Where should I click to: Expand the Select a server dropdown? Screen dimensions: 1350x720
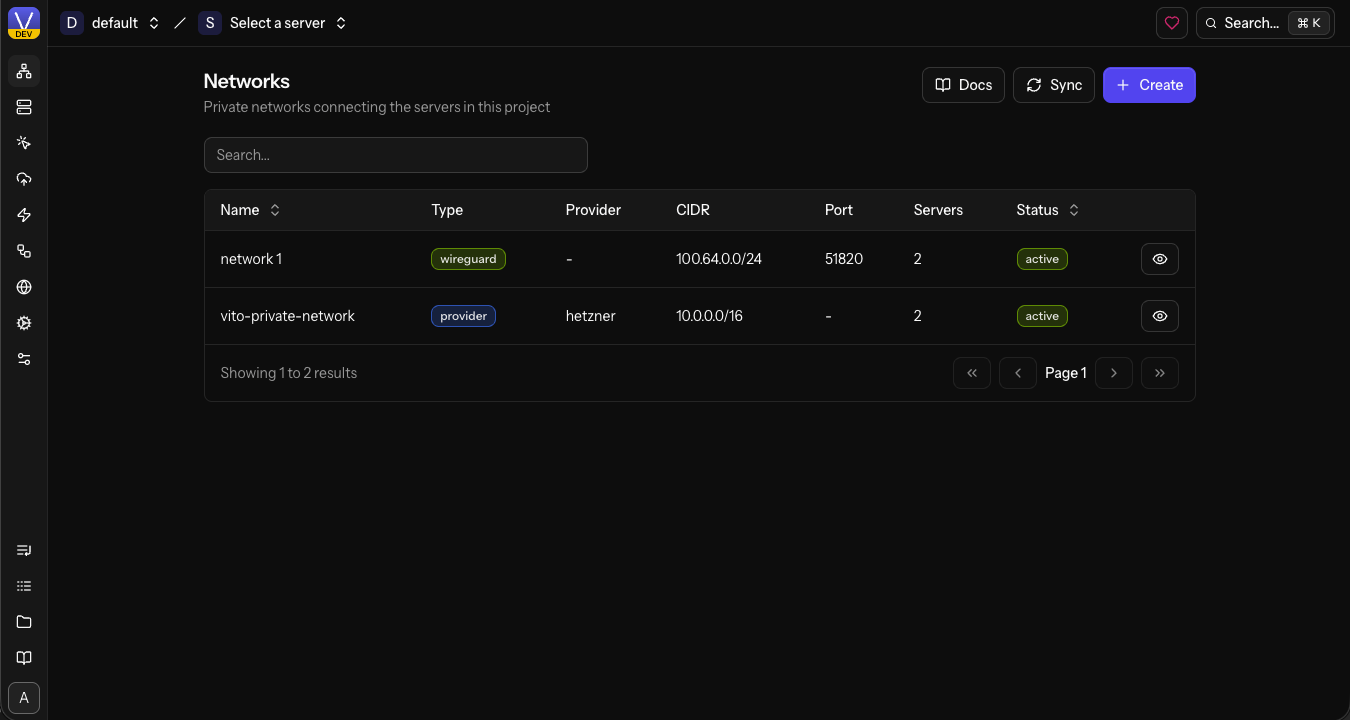pyautogui.click(x=272, y=23)
